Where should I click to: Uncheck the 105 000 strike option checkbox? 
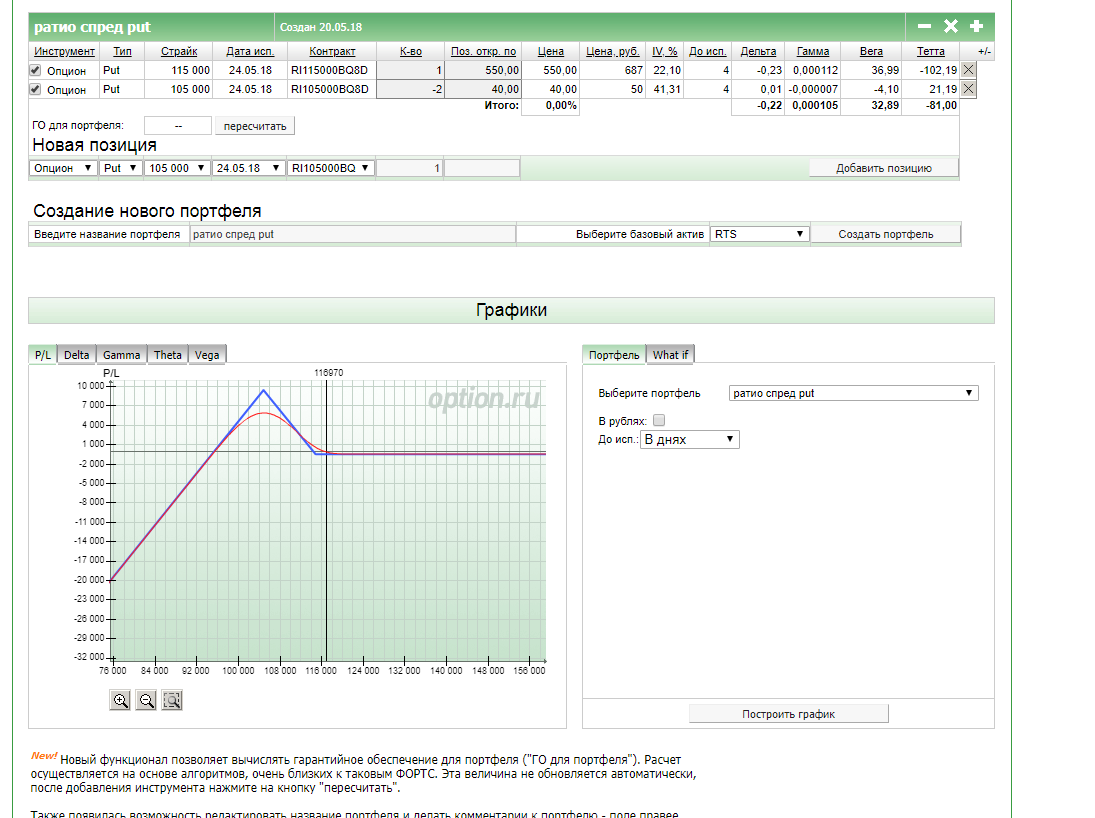pyautogui.click(x=36, y=89)
